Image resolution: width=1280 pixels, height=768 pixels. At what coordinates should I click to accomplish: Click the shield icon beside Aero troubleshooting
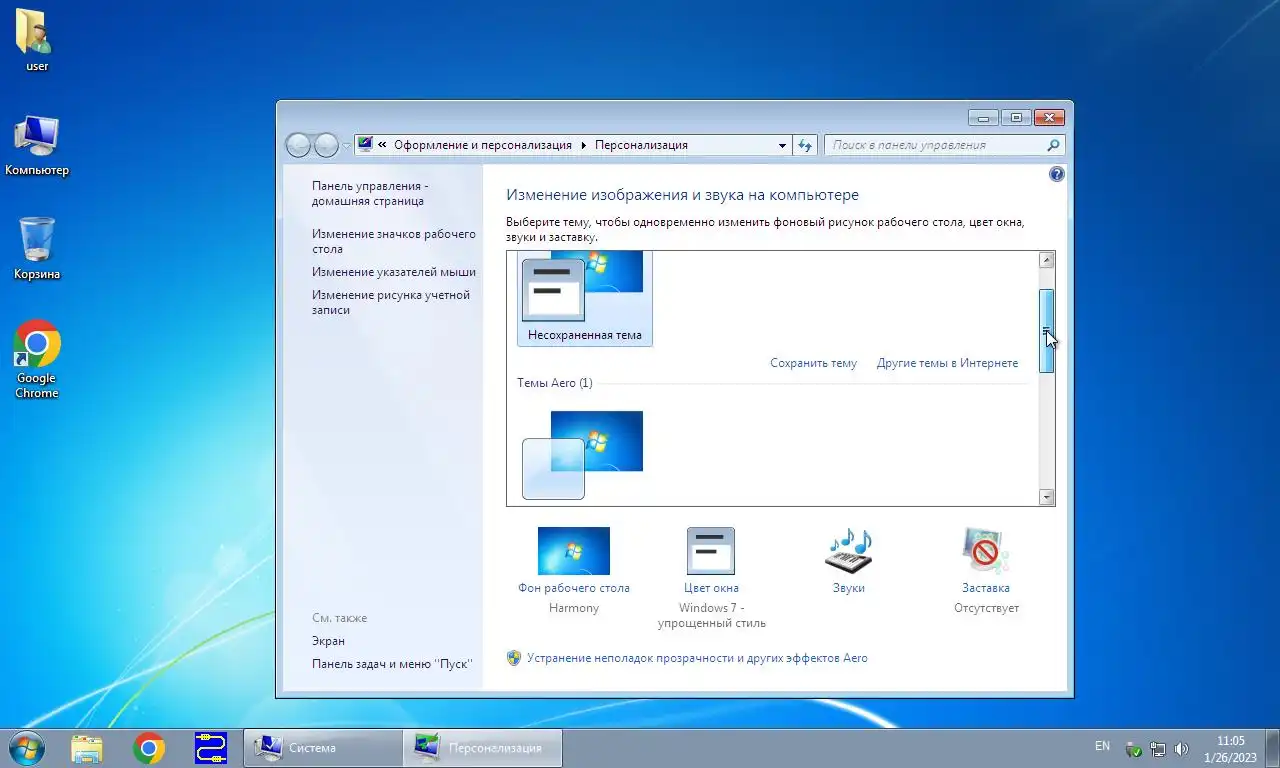(x=514, y=658)
